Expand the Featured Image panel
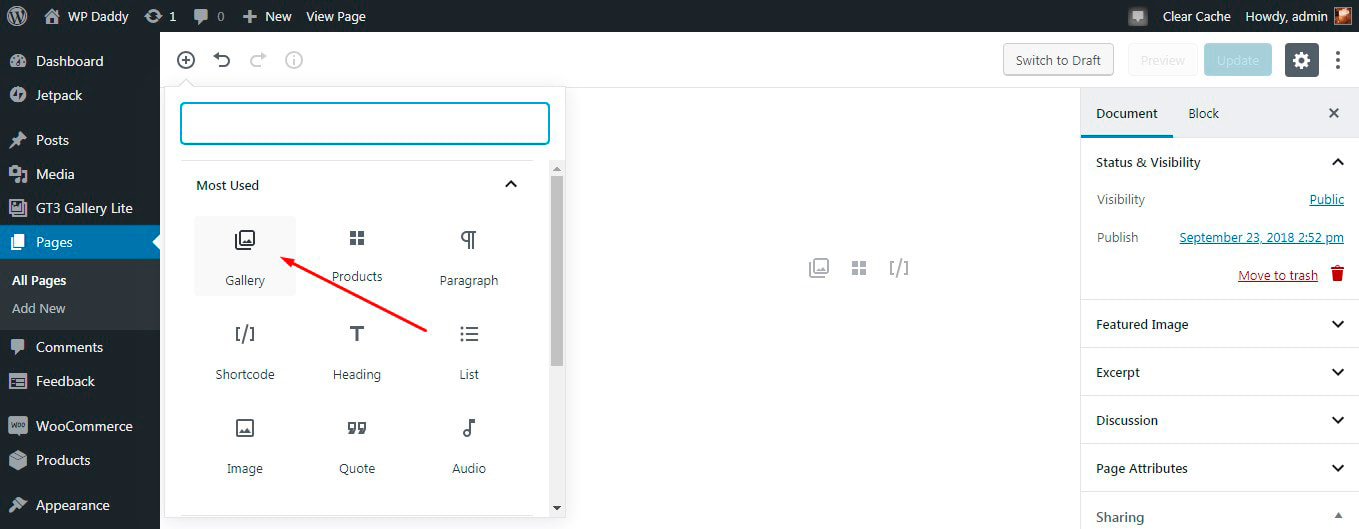This screenshot has height=529, width=1359. tap(1220, 324)
